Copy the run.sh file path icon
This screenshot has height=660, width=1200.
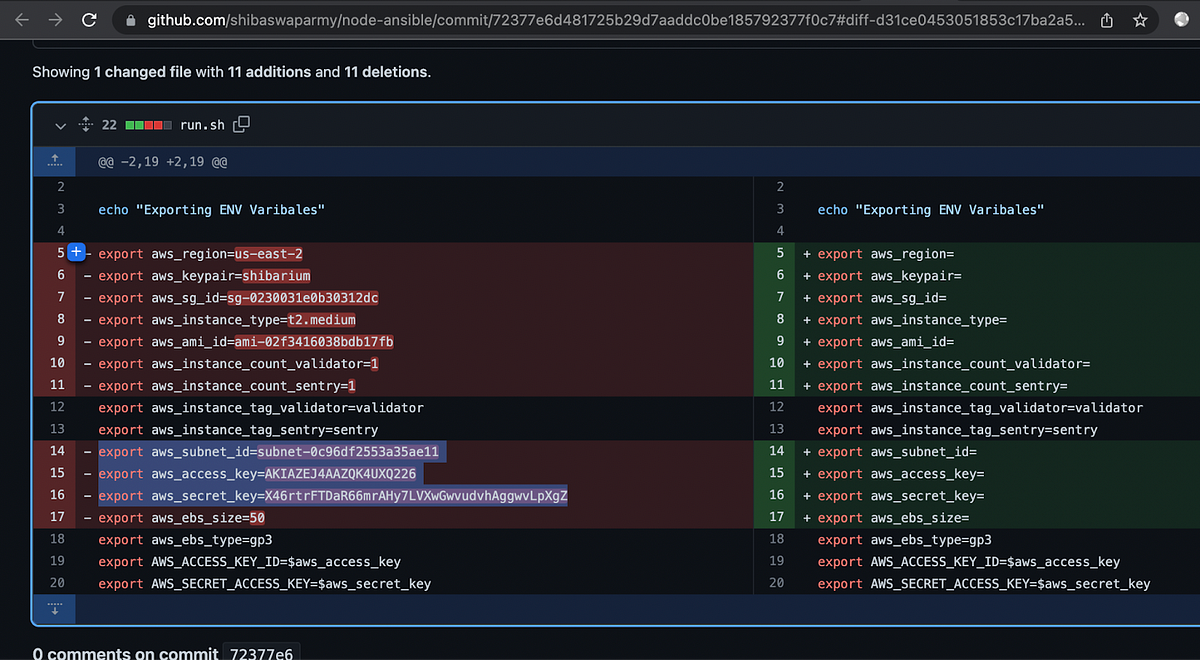[241, 125]
